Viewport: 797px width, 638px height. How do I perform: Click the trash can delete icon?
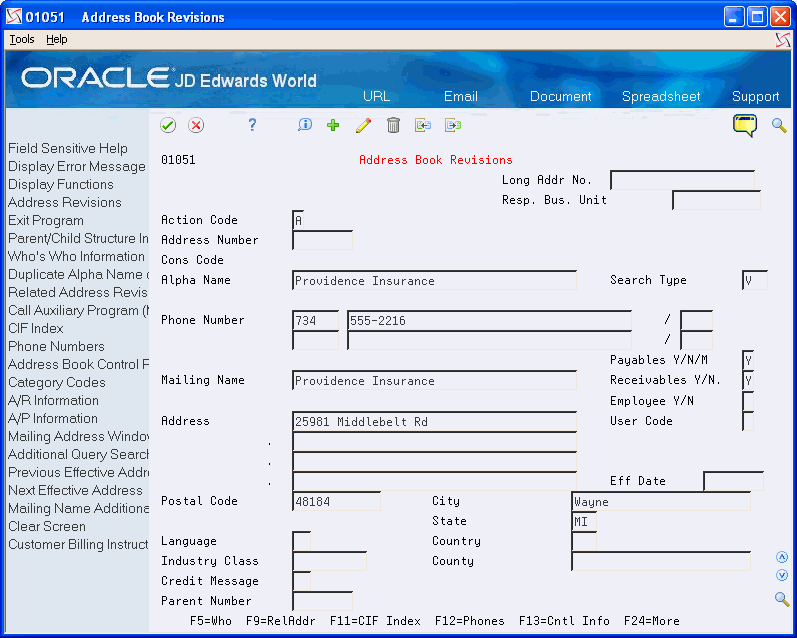coord(393,125)
